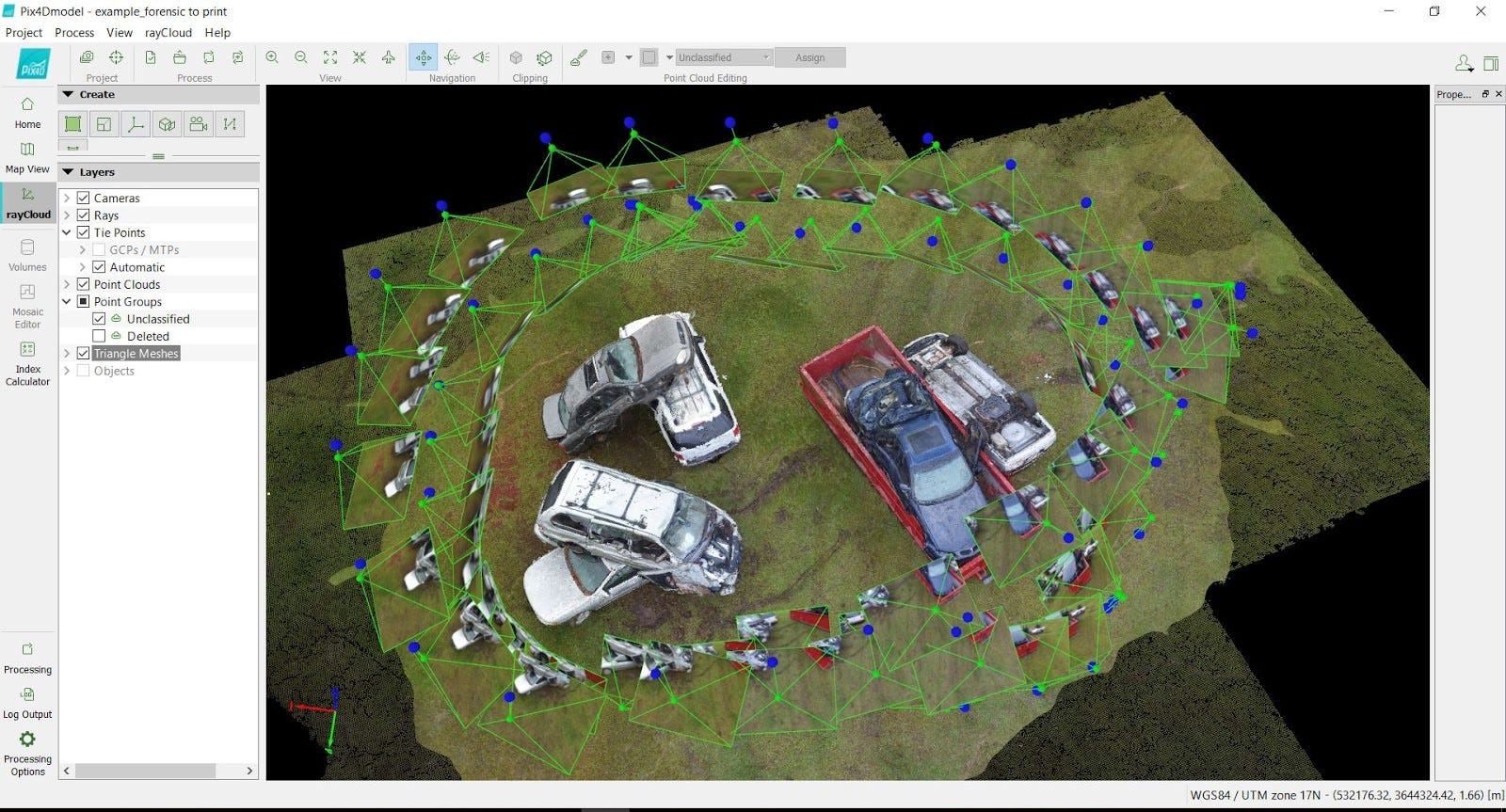Screen dimensions: 1506x812
Task: Expand the Rays tree node
Action: (67, 215)
